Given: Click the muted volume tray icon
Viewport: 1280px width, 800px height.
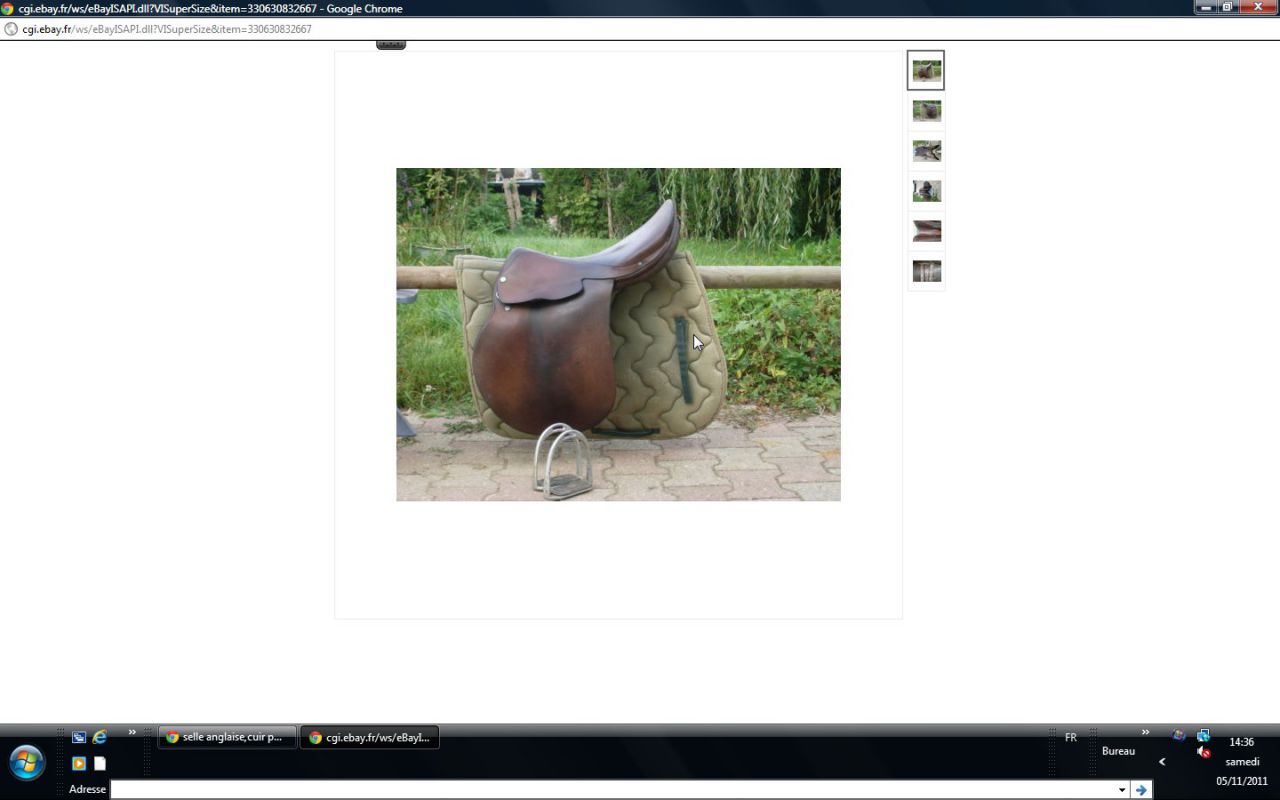Looking at the screenshot, I should (x=1204, y=752).
